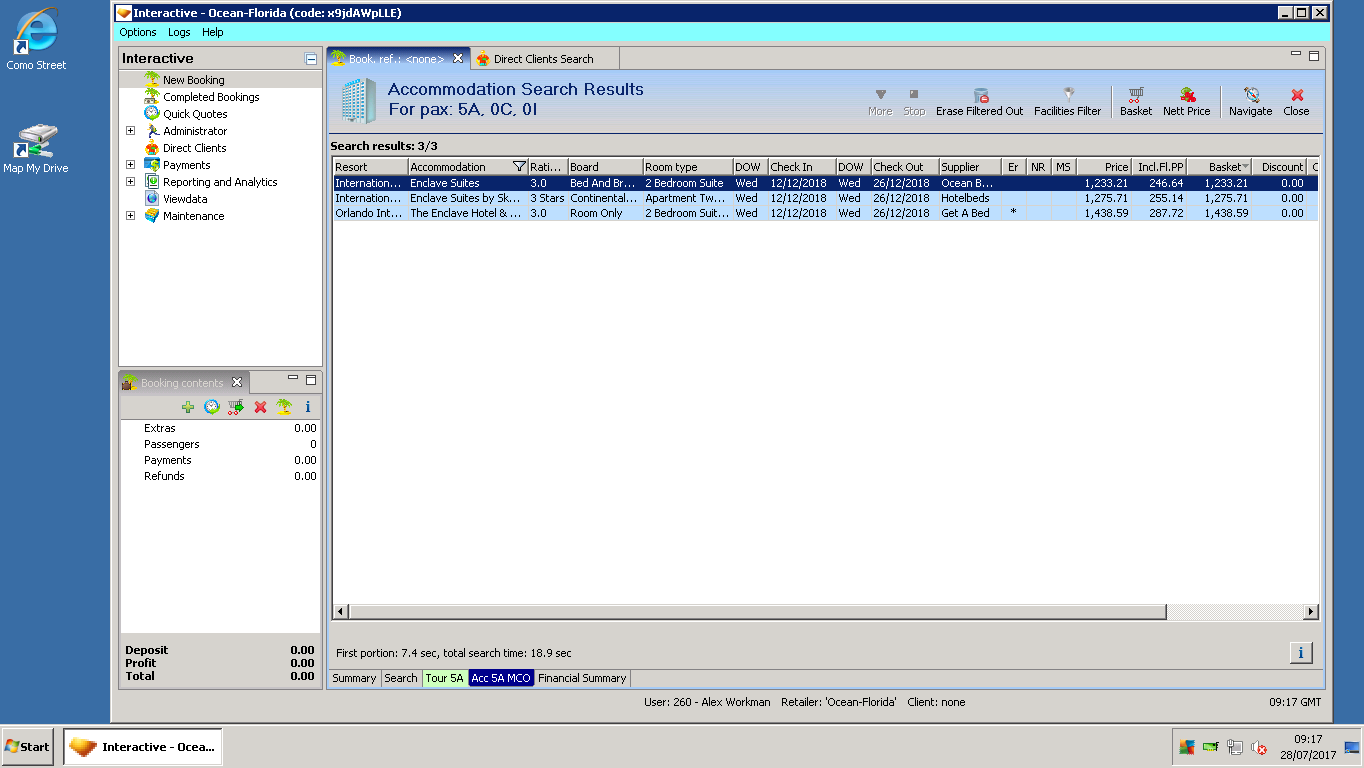Close the Book. ref. <none> tab
Viewport: 1364px width, 768px height.
[458, 59]
